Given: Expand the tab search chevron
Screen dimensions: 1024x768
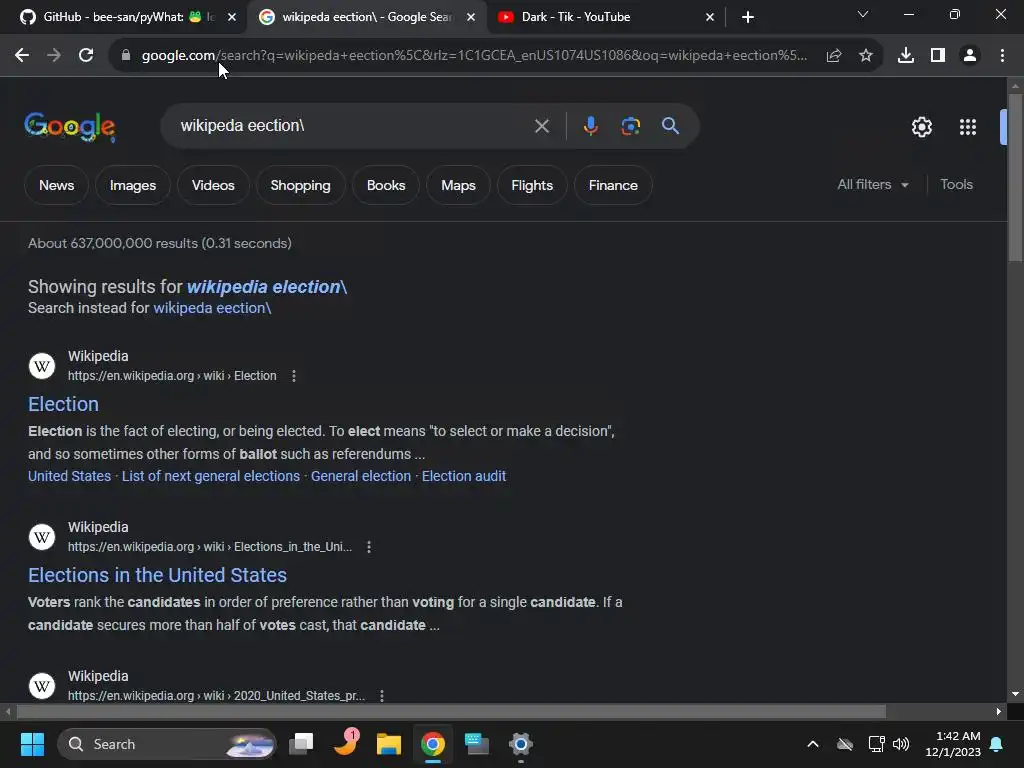Looking at the screenshot, I should pos(863,14).
